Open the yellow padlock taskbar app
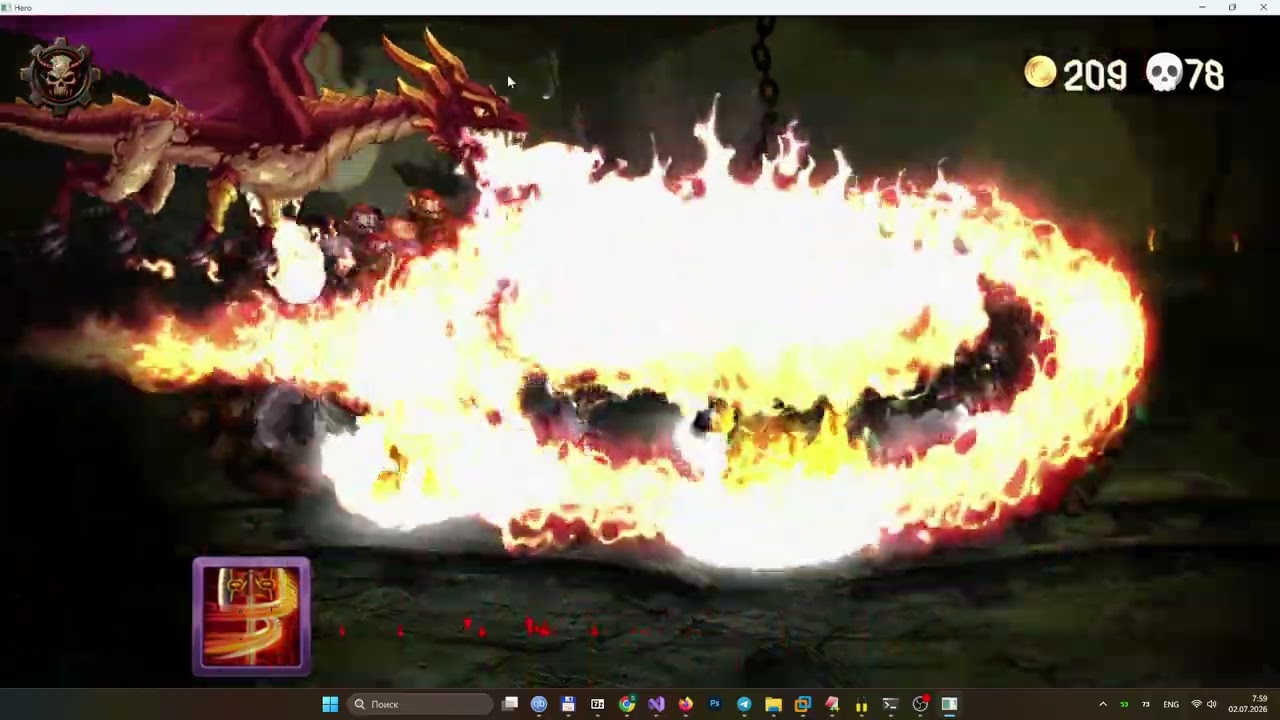1280x720 pixels. click(x=861, y=704)
